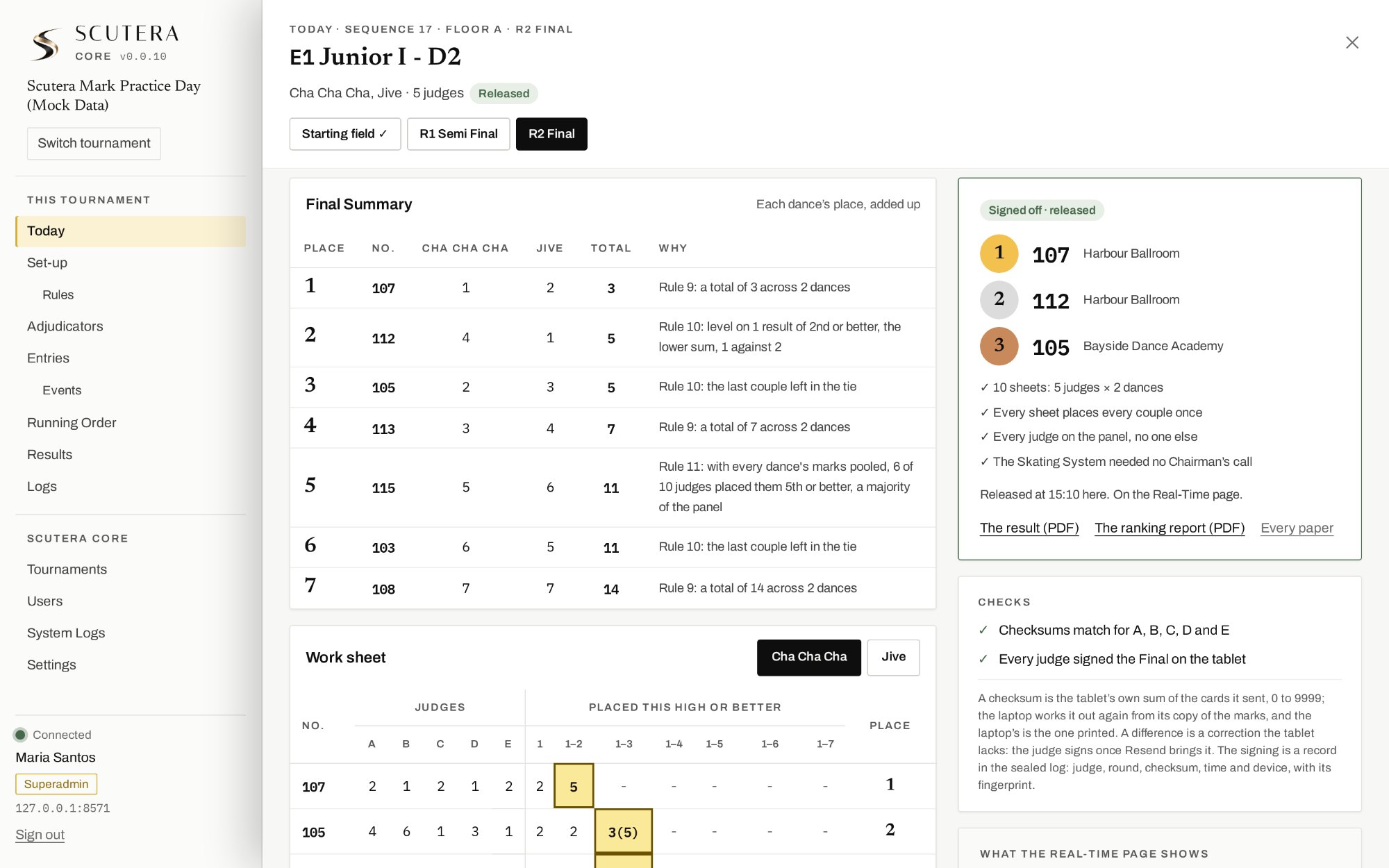Click the Scutera logo icon
1389x868 pixels.
[46, 44]
